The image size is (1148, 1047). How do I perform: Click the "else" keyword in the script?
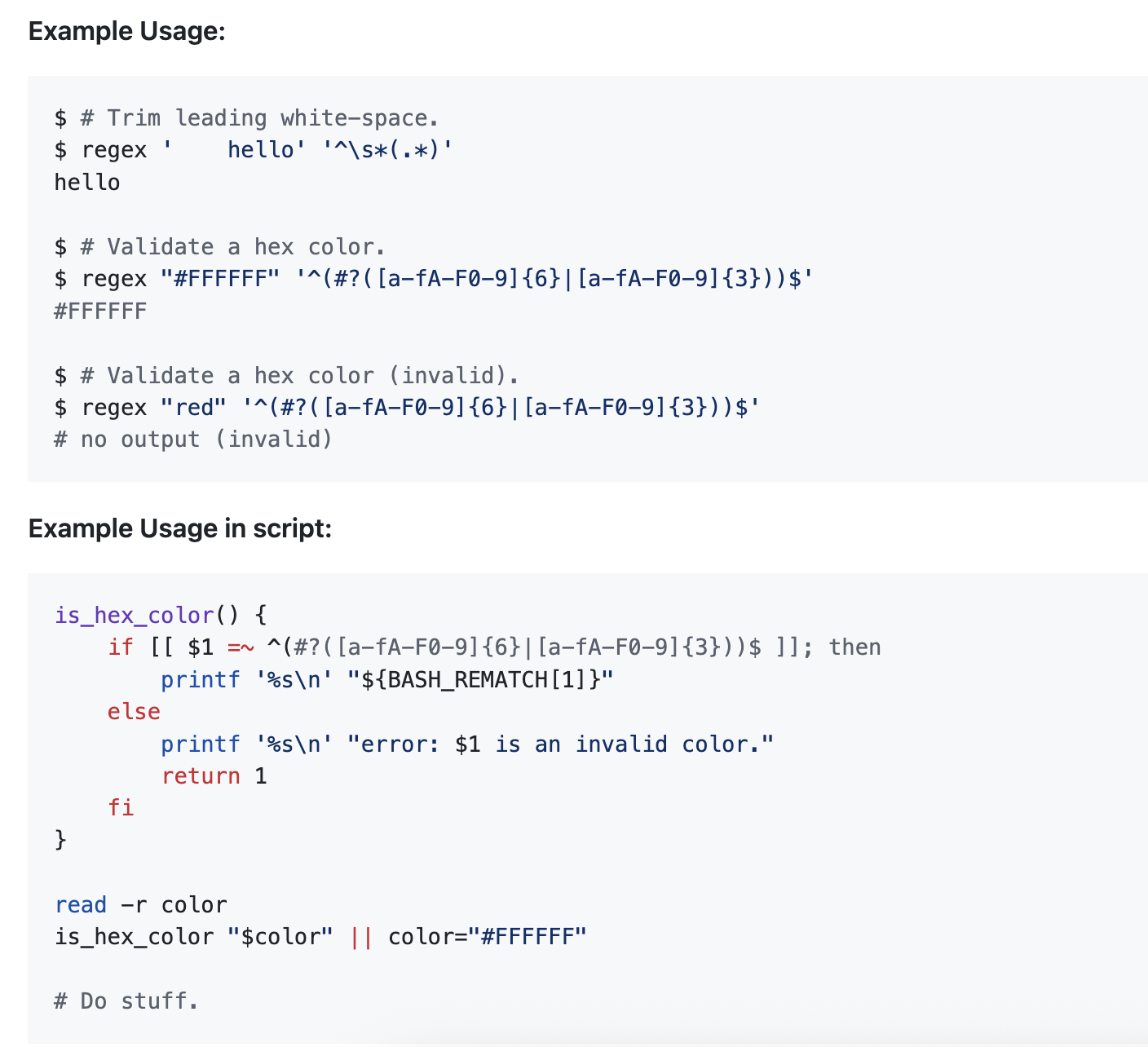pyautogui.click(x=134, y=712)
